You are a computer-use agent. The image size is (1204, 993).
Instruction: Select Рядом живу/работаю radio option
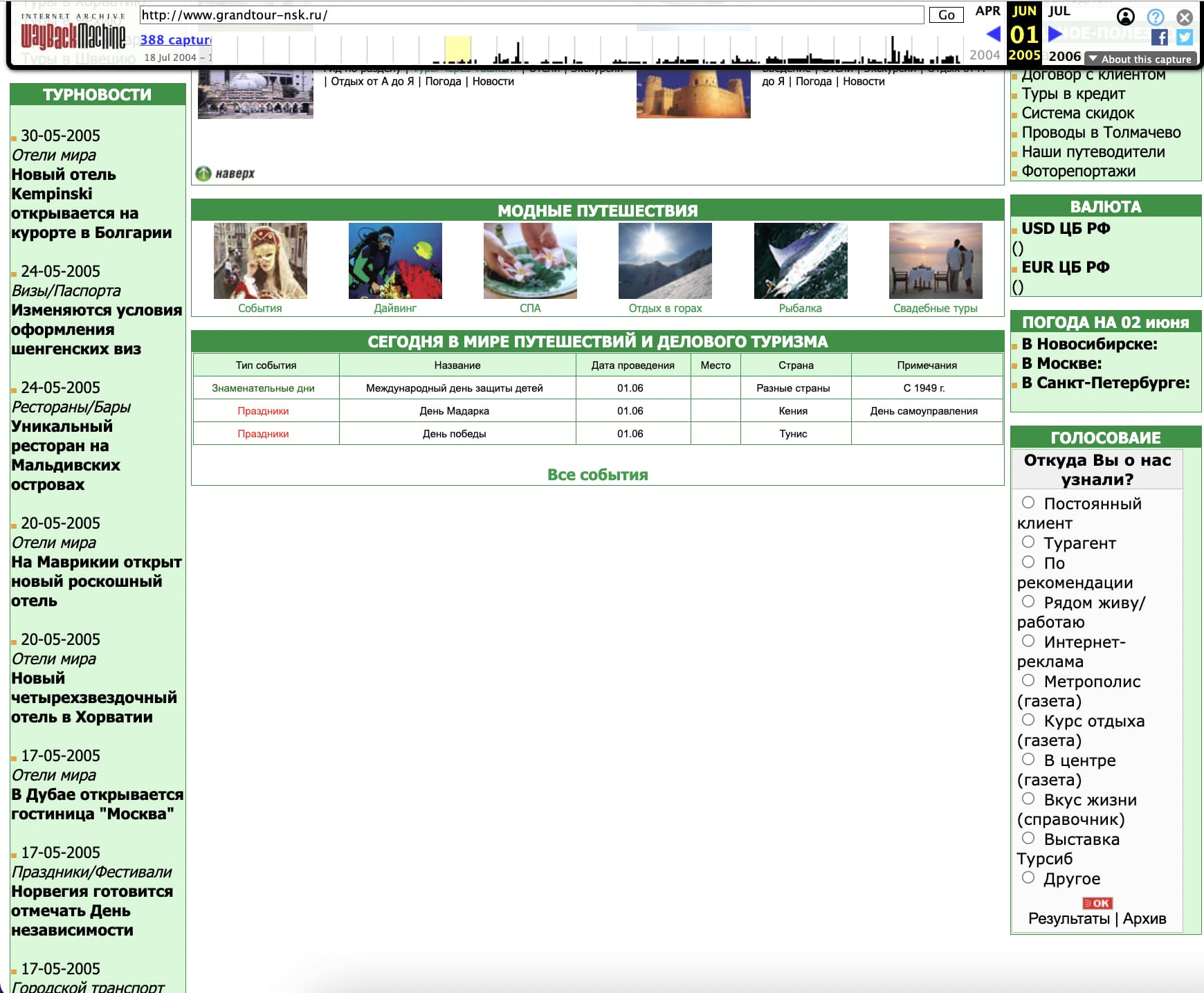pyautogui.click(x=1028, y=601)
